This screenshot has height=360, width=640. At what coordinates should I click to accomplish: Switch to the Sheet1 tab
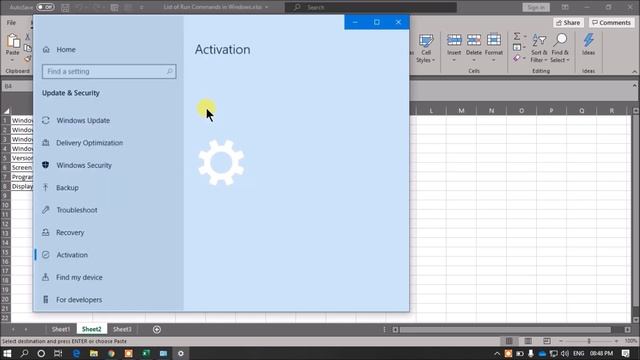61,329
